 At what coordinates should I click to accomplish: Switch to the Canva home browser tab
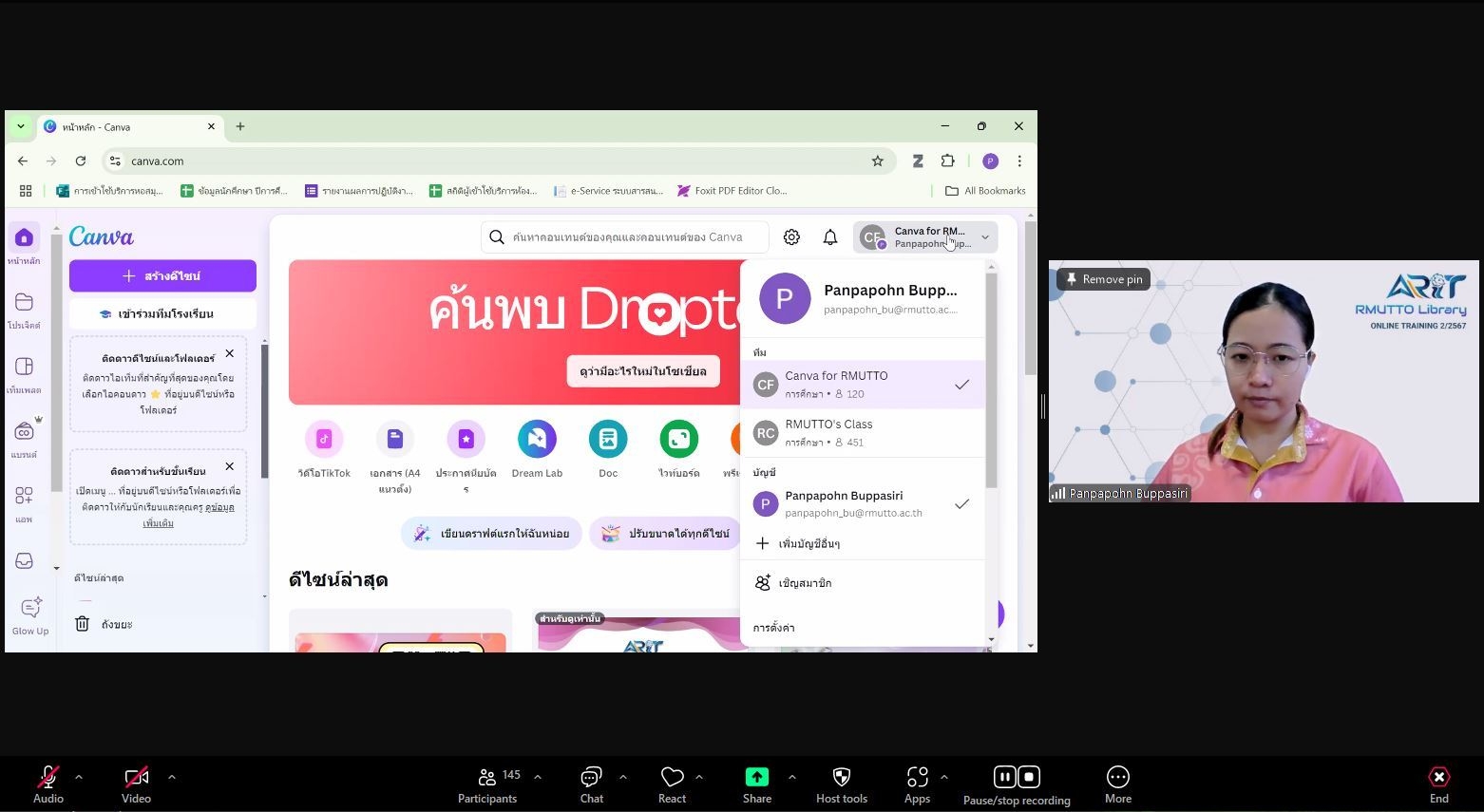point(129,126)
